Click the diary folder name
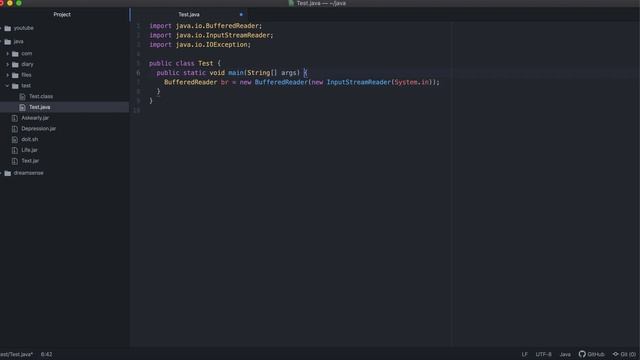 coord(27,64)
